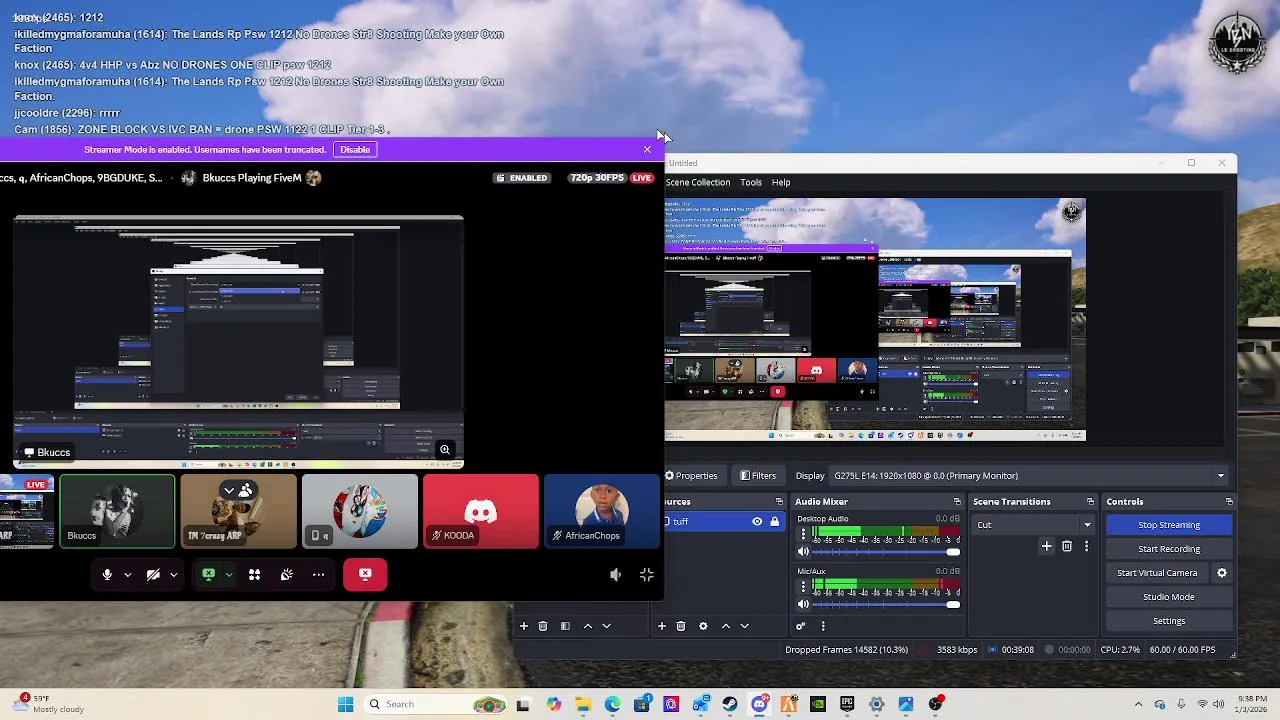Mute the microphone in Discord call controls
The image size is (1280, 720).
[107, 575]
